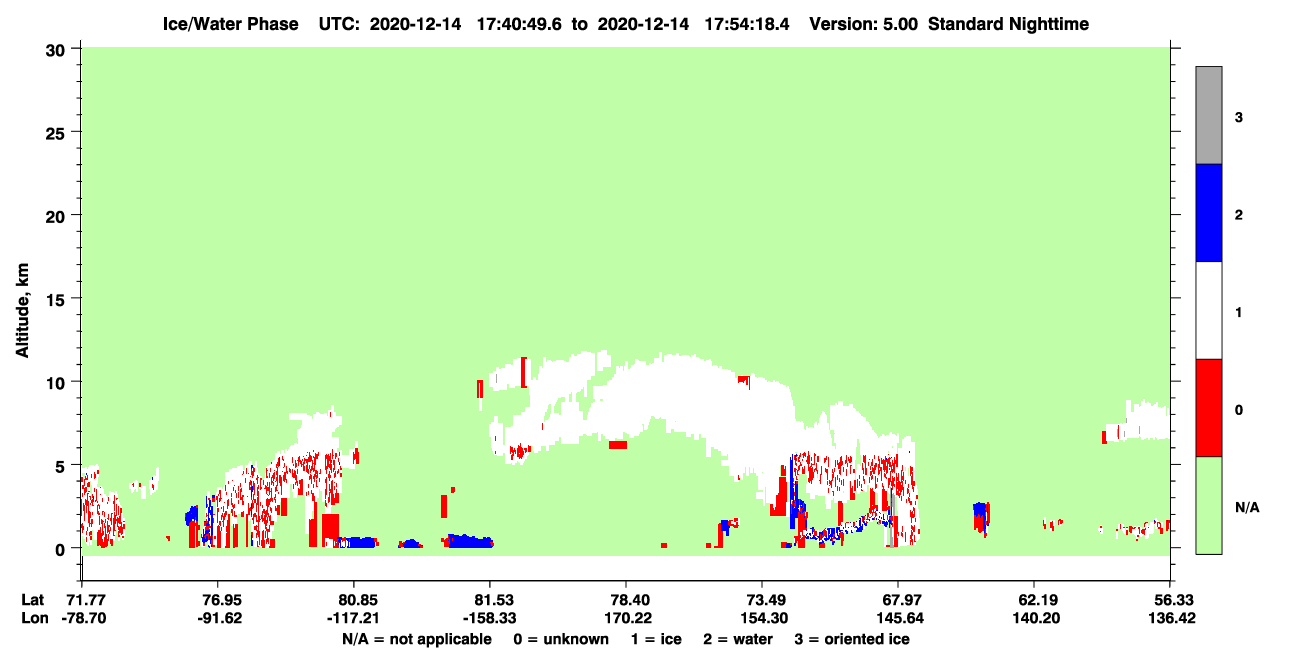Image resolution: width=1300 pixels, height=667 pixels.
Task: Click the longitude value -91.62
Action: pos(218,618)
